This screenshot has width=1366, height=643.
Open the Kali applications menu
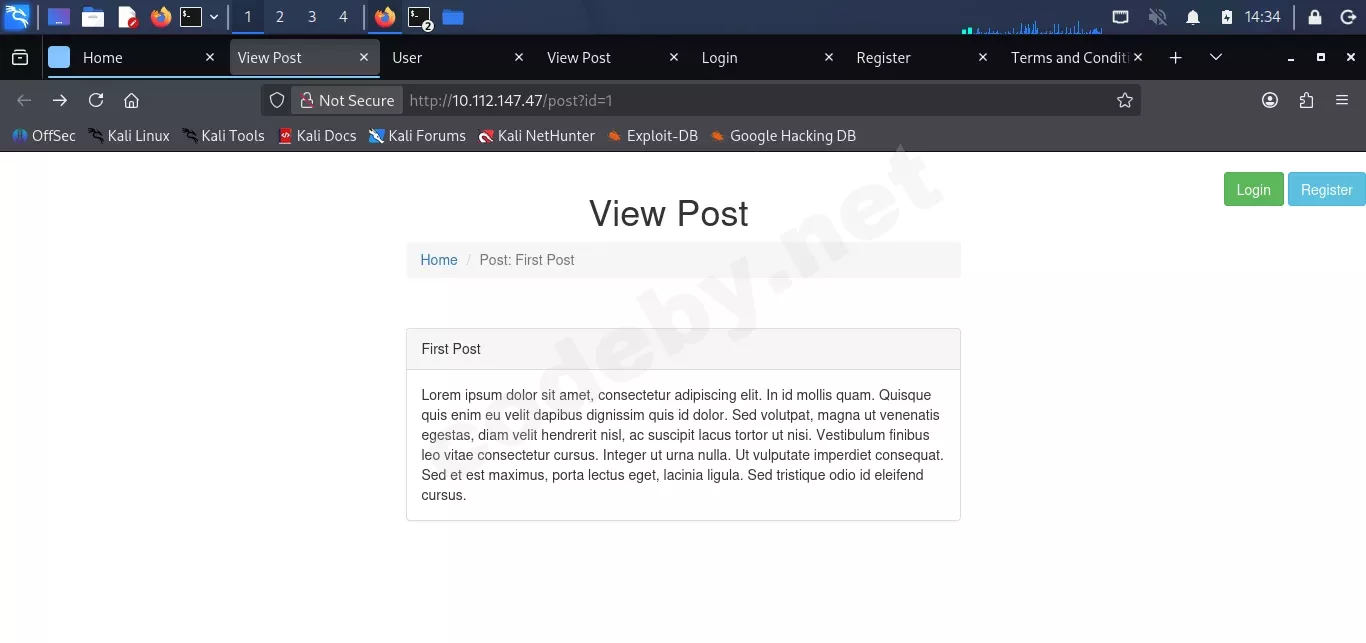17,17
